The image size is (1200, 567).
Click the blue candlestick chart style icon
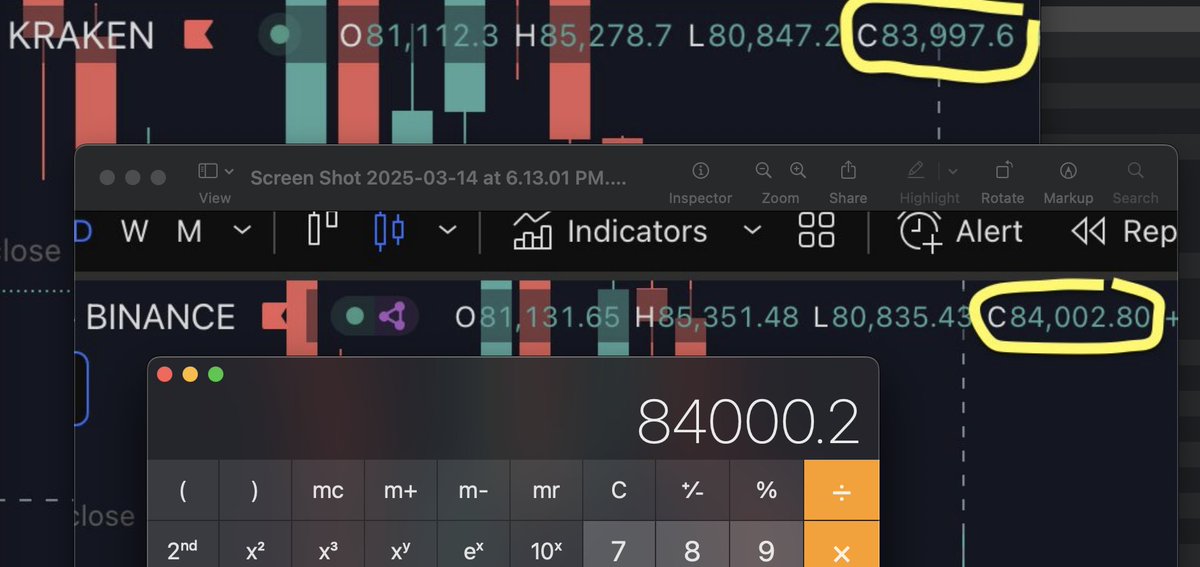pyautogui.click(x=389, y=230)
